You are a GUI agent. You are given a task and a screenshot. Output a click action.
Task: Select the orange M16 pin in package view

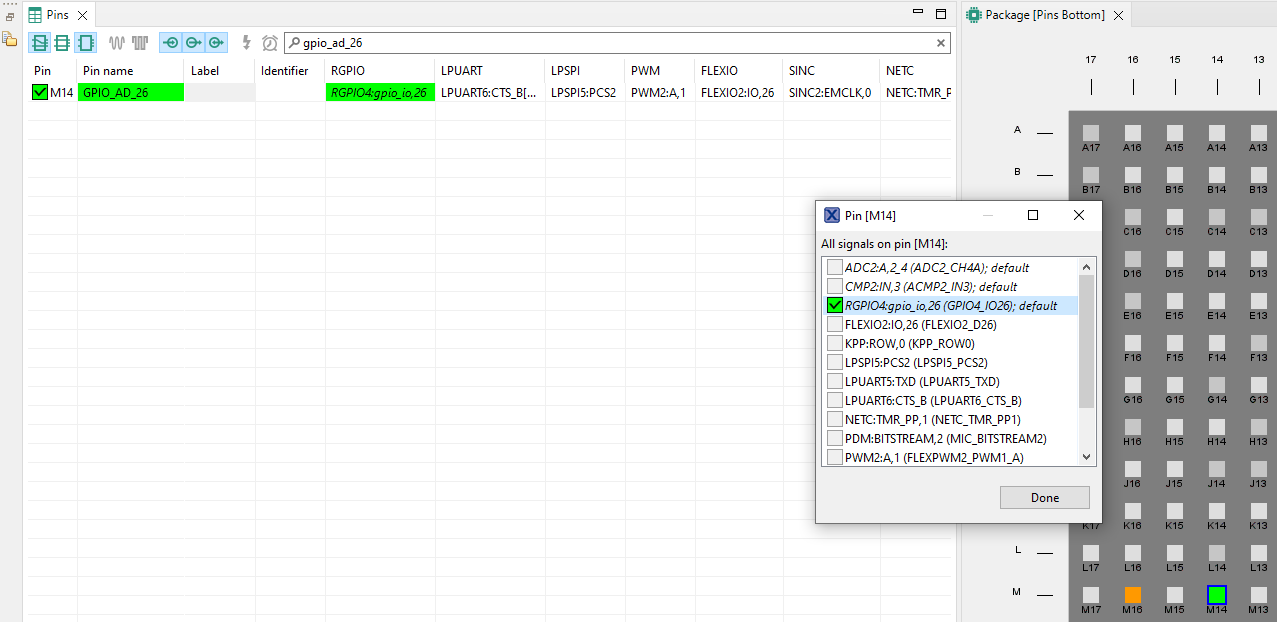tap(1132, 594)
